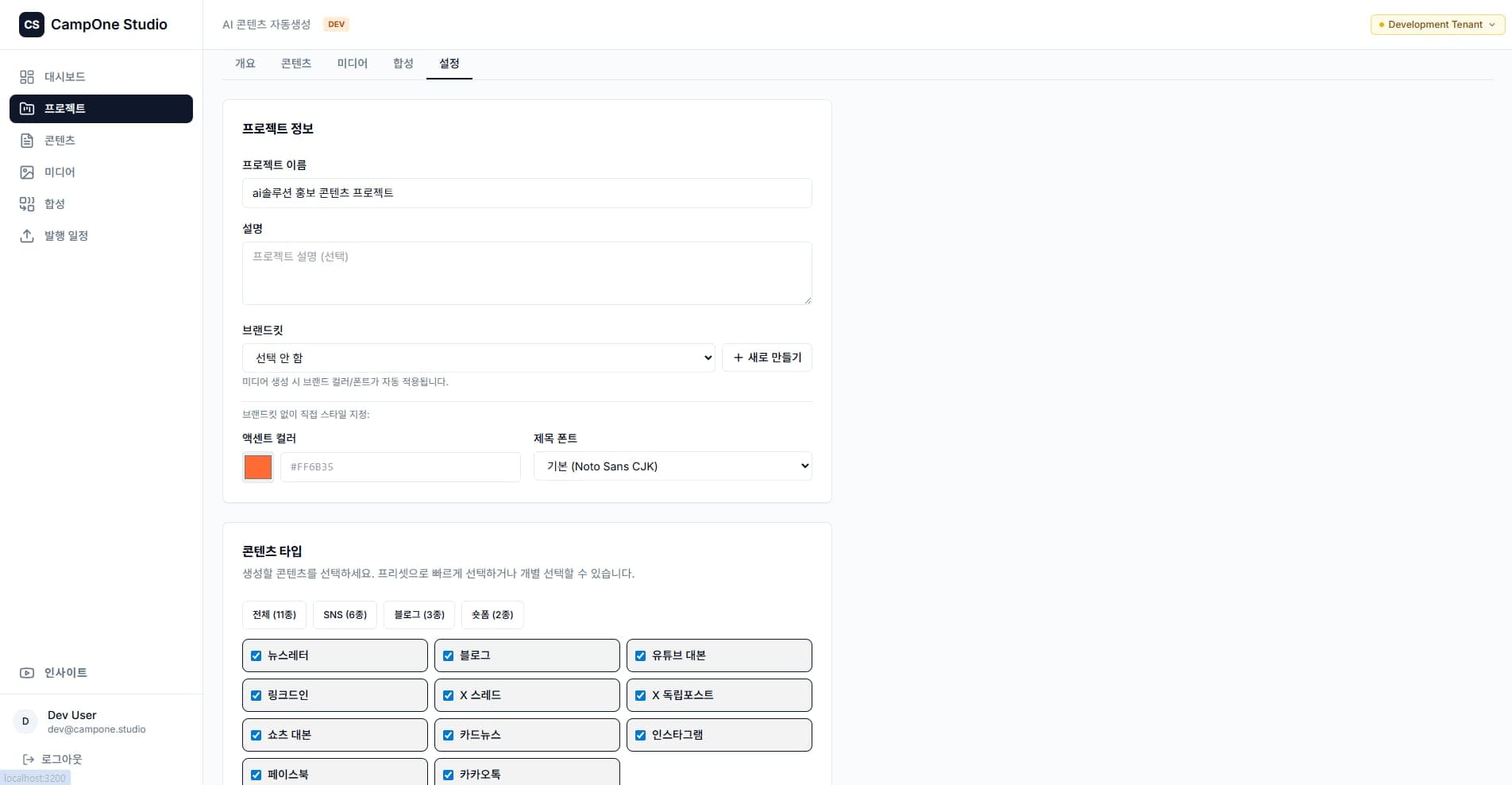Switch to the 합성 tab

point(403,64)
